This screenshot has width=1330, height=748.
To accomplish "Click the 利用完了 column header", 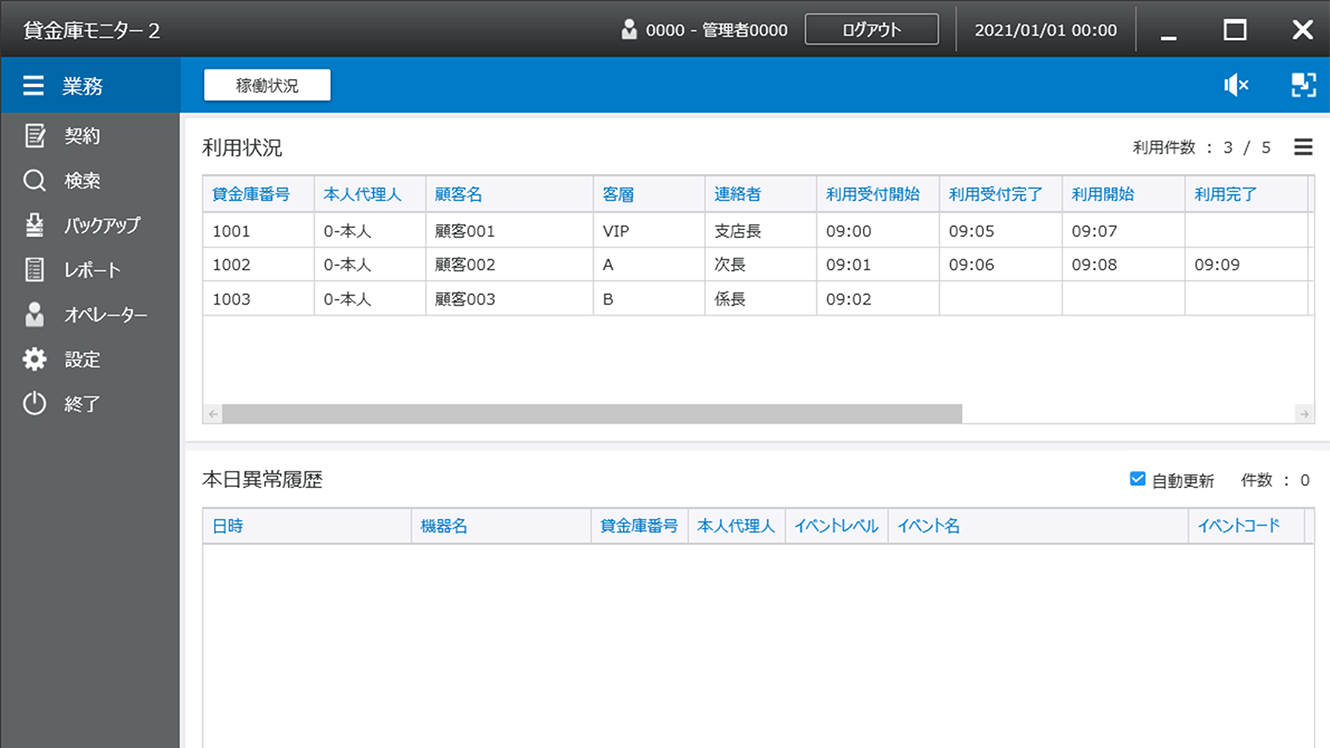I will point(1246,194).
